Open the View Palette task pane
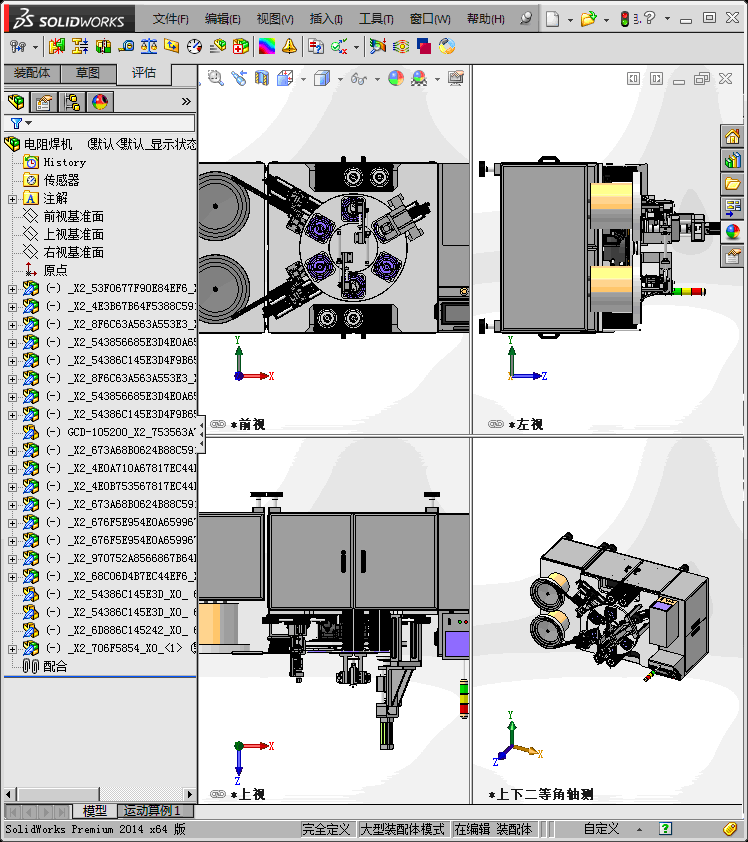Screen dimensions: 748x842 732,208
